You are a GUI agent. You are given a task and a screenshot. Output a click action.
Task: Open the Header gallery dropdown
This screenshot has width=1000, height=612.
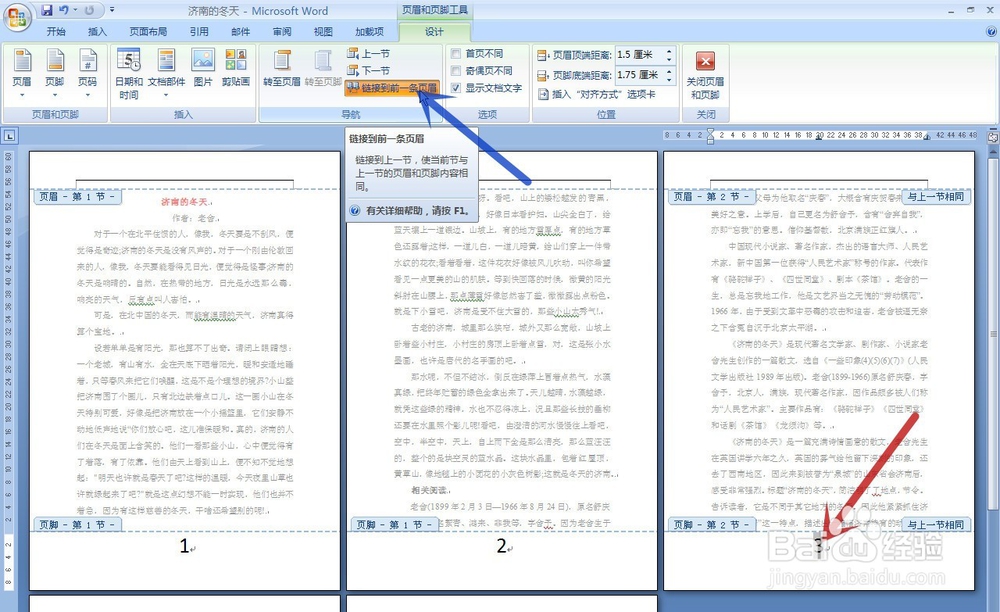23,94
